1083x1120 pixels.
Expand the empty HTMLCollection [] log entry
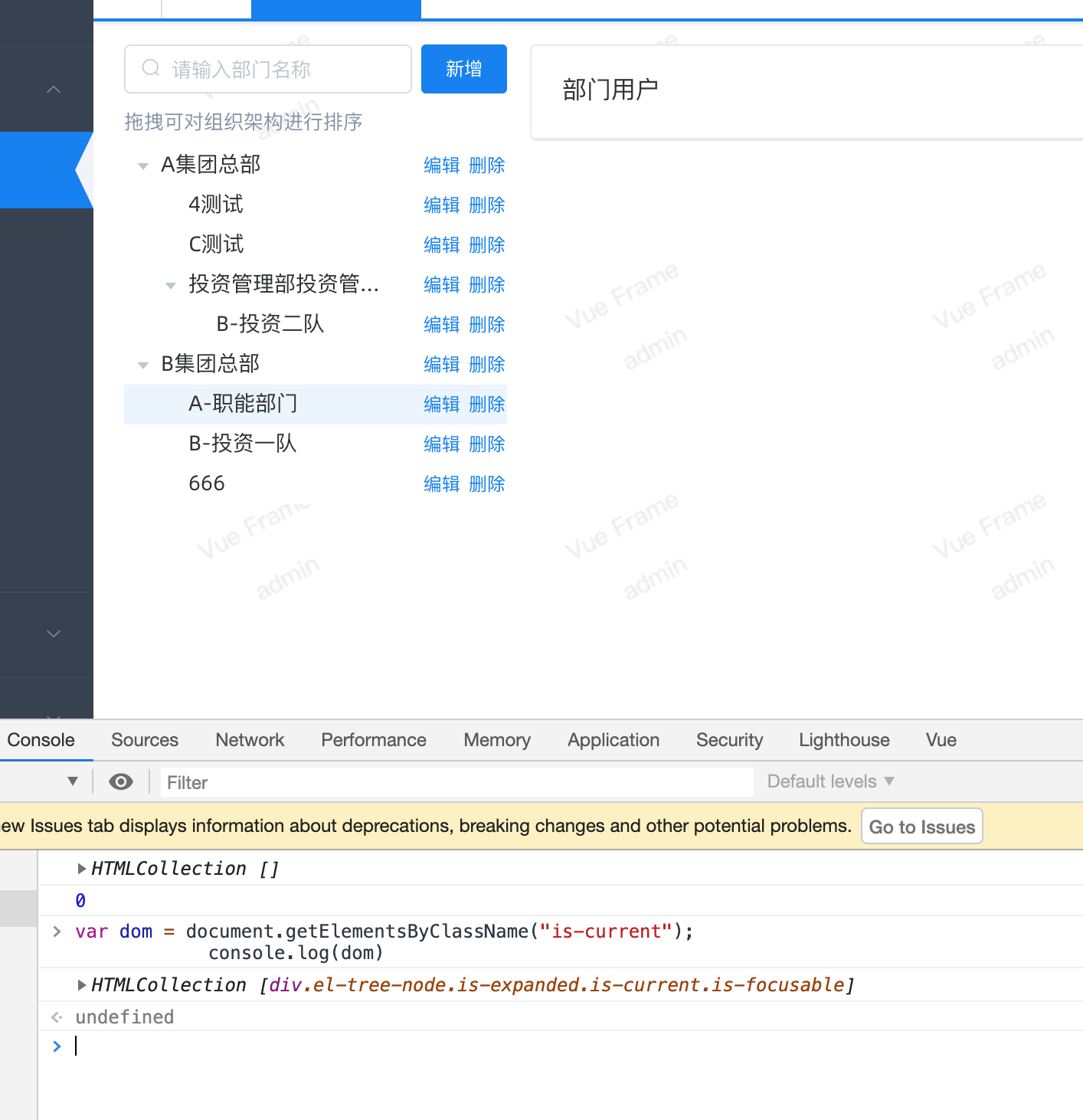(81, 868)
